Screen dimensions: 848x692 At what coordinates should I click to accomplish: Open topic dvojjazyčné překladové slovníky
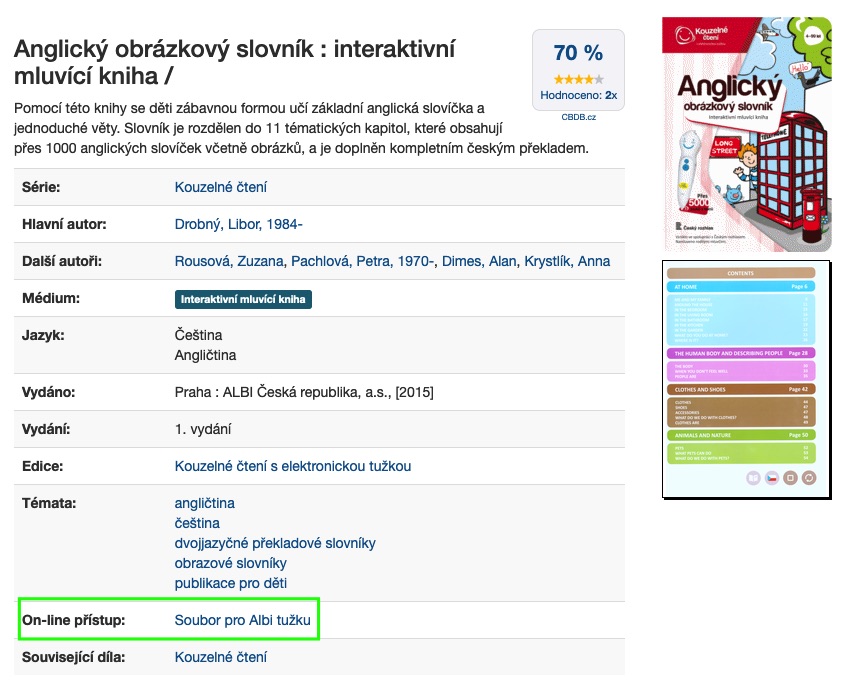click(275, 543)
